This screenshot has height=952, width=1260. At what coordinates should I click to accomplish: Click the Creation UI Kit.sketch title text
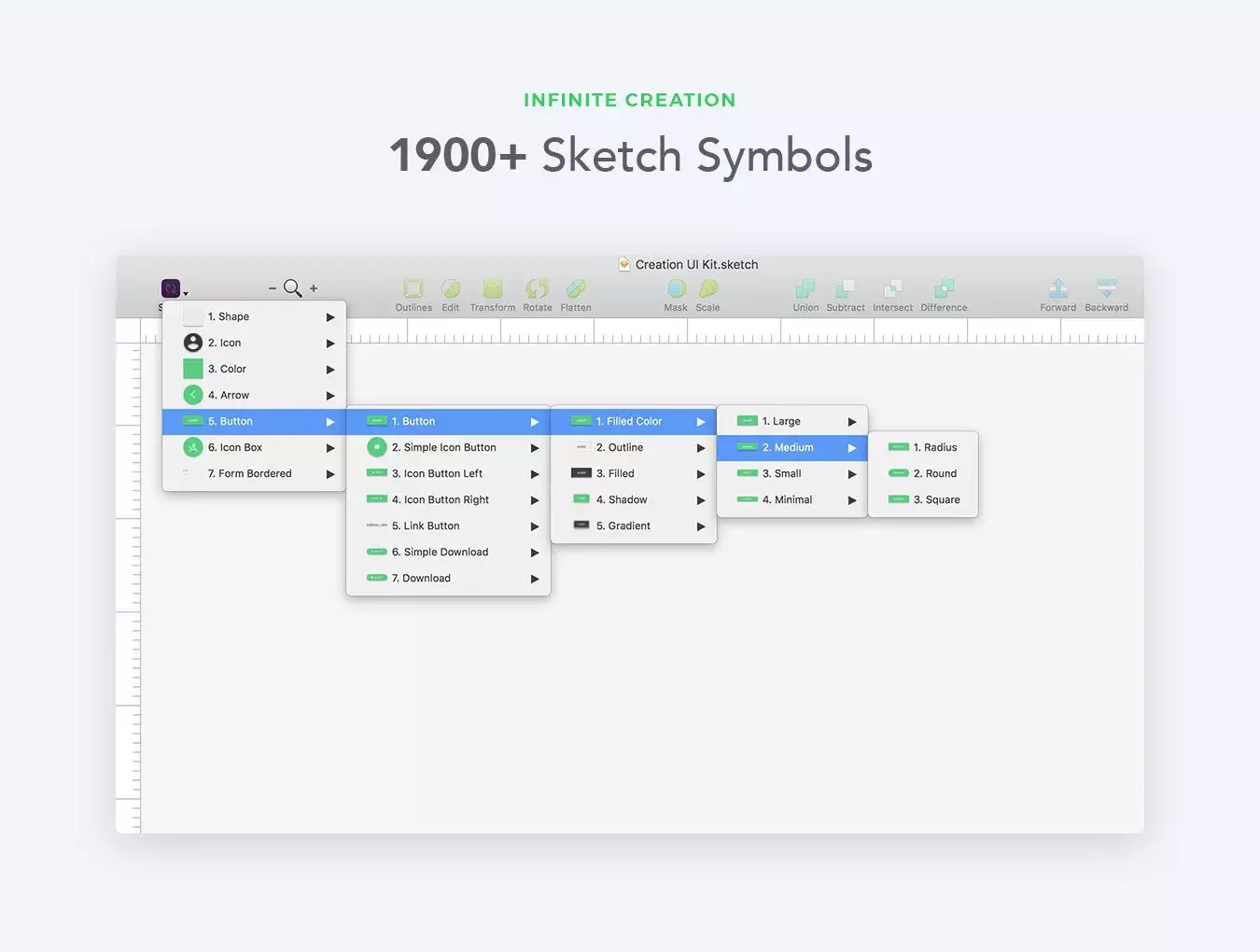pos(696,264)
